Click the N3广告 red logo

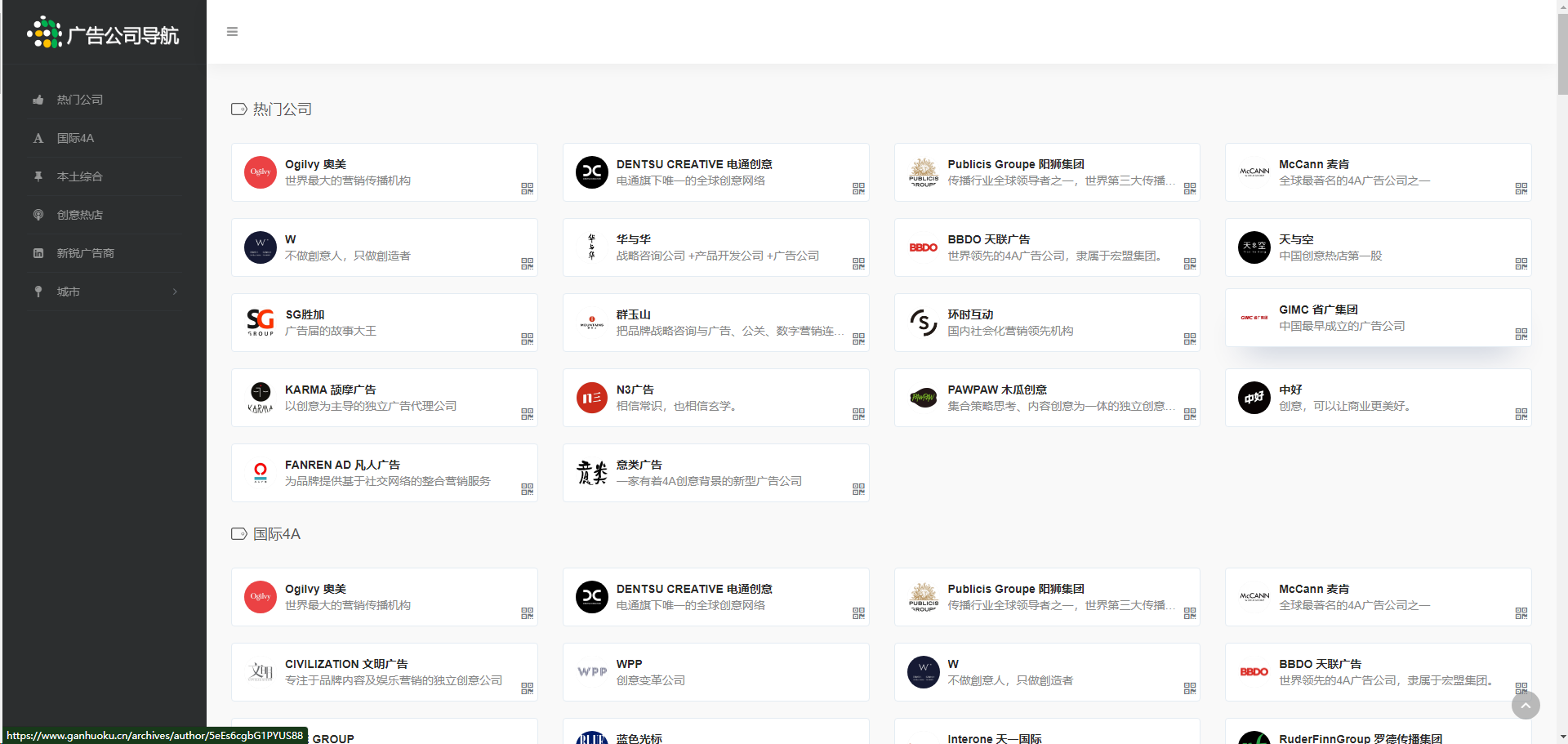[592, 398]
